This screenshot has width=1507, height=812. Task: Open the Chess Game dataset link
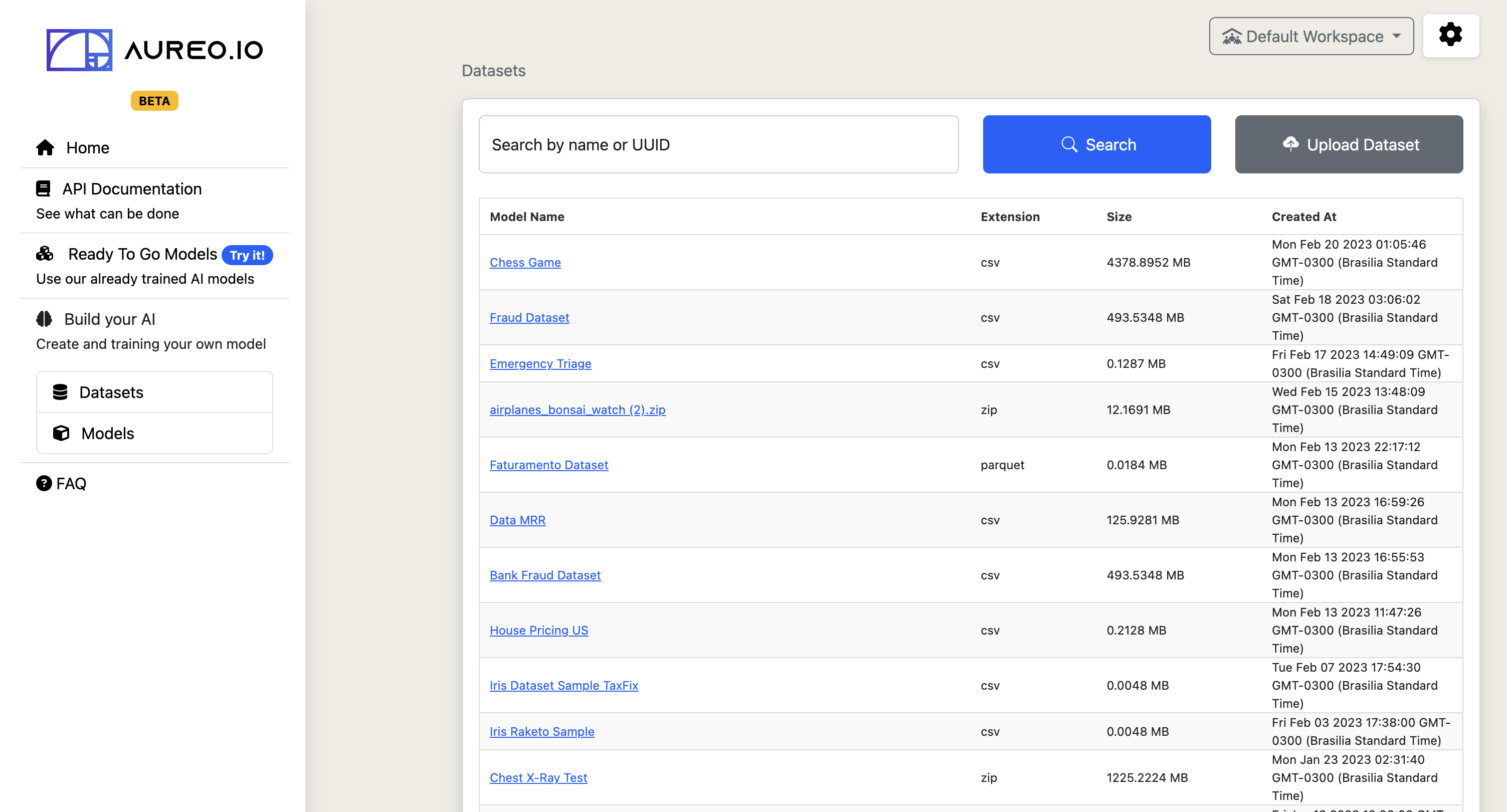pyautogui.click(x=525, y=263)
